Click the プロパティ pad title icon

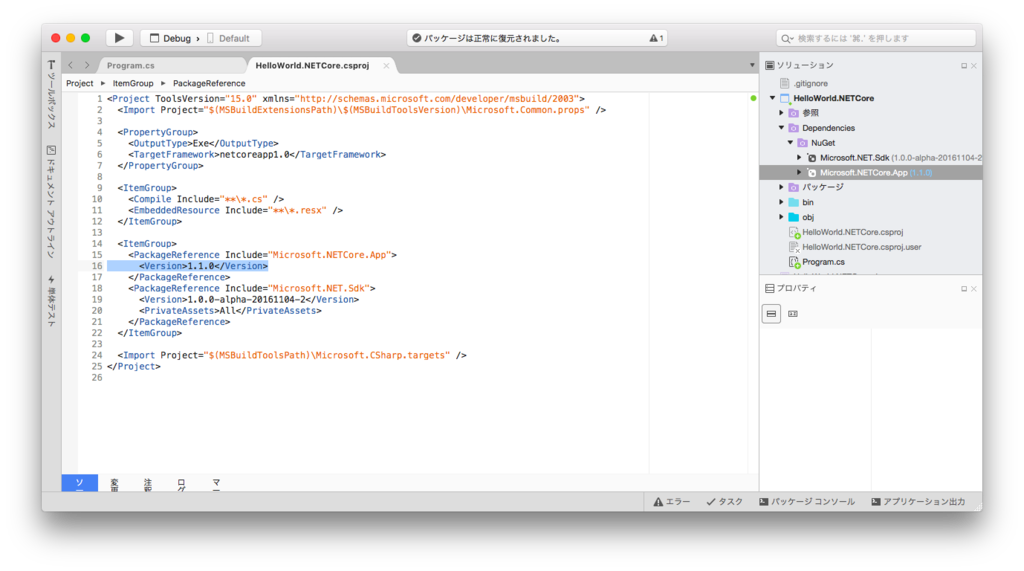pyautogui.click(x=769, y=288)
